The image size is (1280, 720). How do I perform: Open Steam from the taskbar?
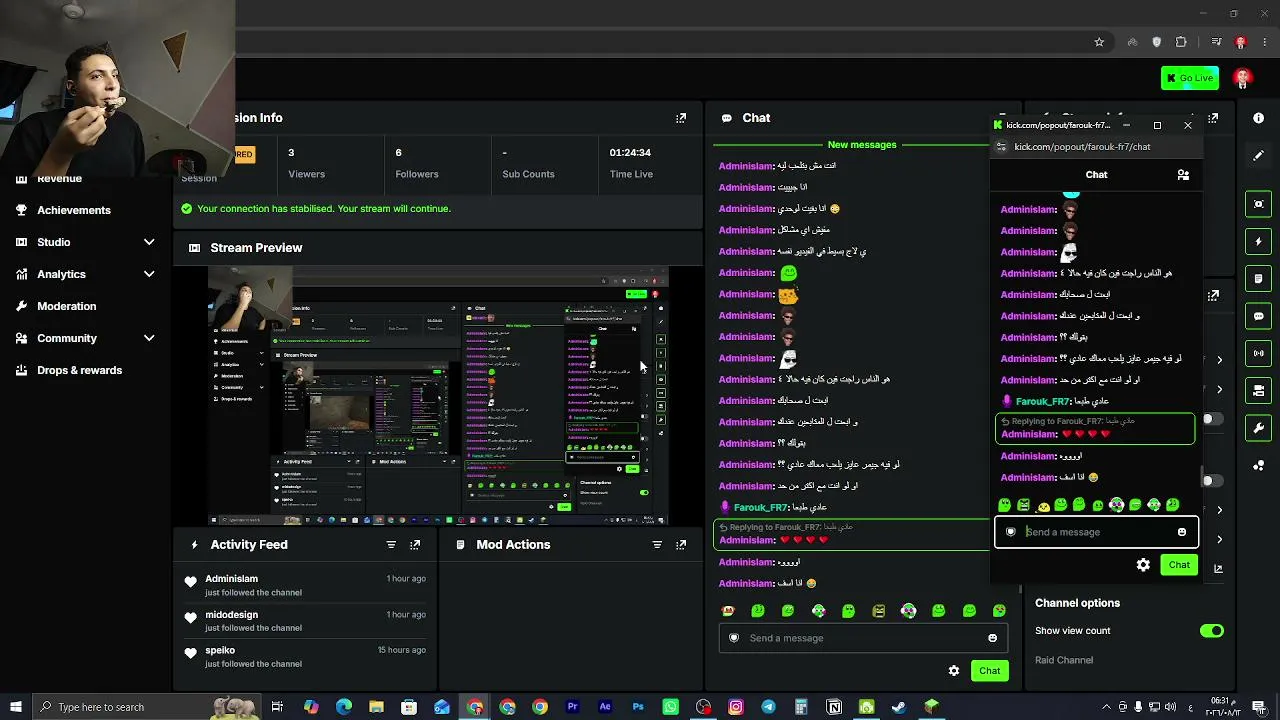(x=899, y=707)
